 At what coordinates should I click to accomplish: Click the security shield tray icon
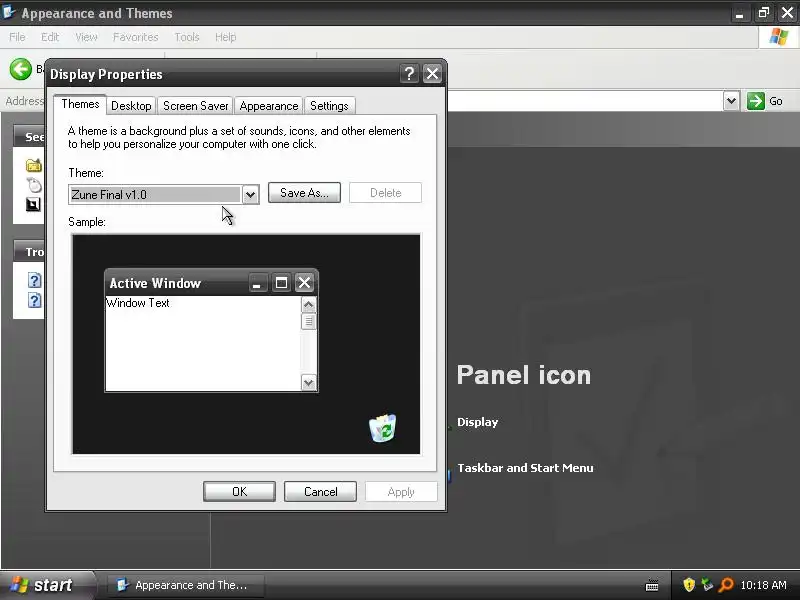(689, 585)
